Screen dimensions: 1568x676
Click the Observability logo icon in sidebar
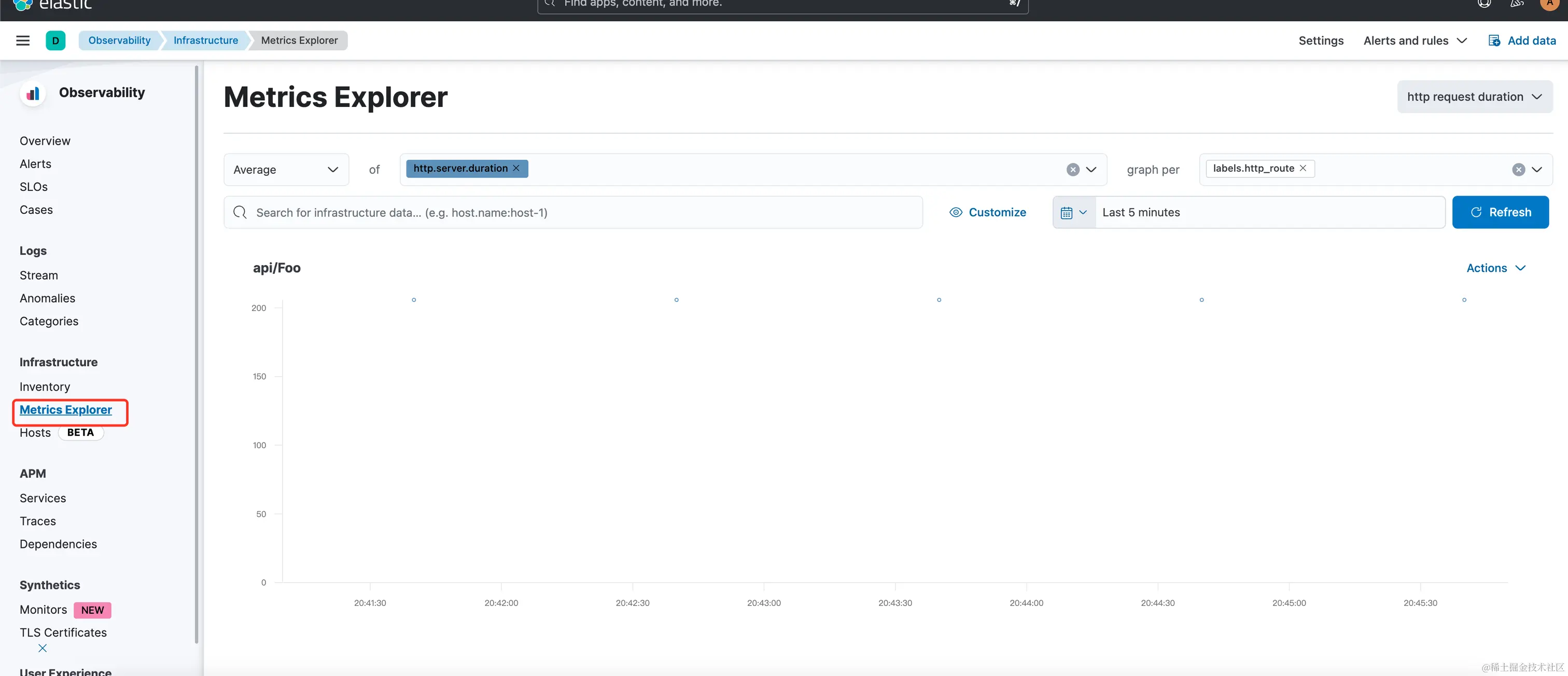pos(33,93)
